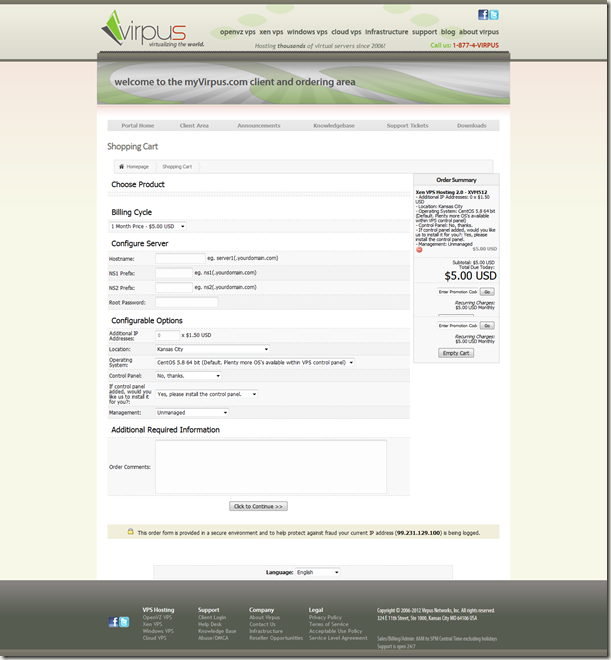The width and height of the screenshot is (611, 660).
Task: Open Abuse/DMCA footer link
Action: 213,638
